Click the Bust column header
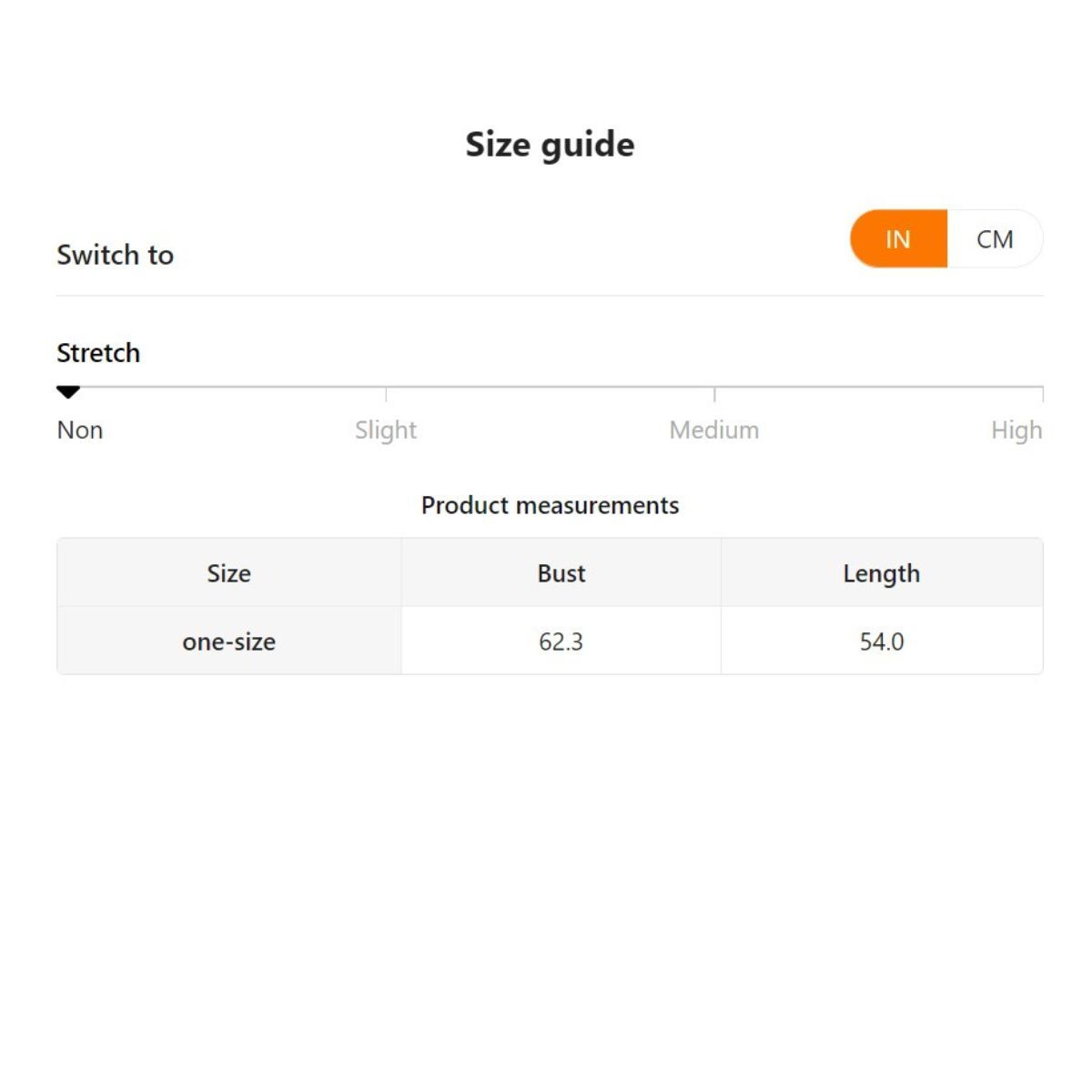 561,573
